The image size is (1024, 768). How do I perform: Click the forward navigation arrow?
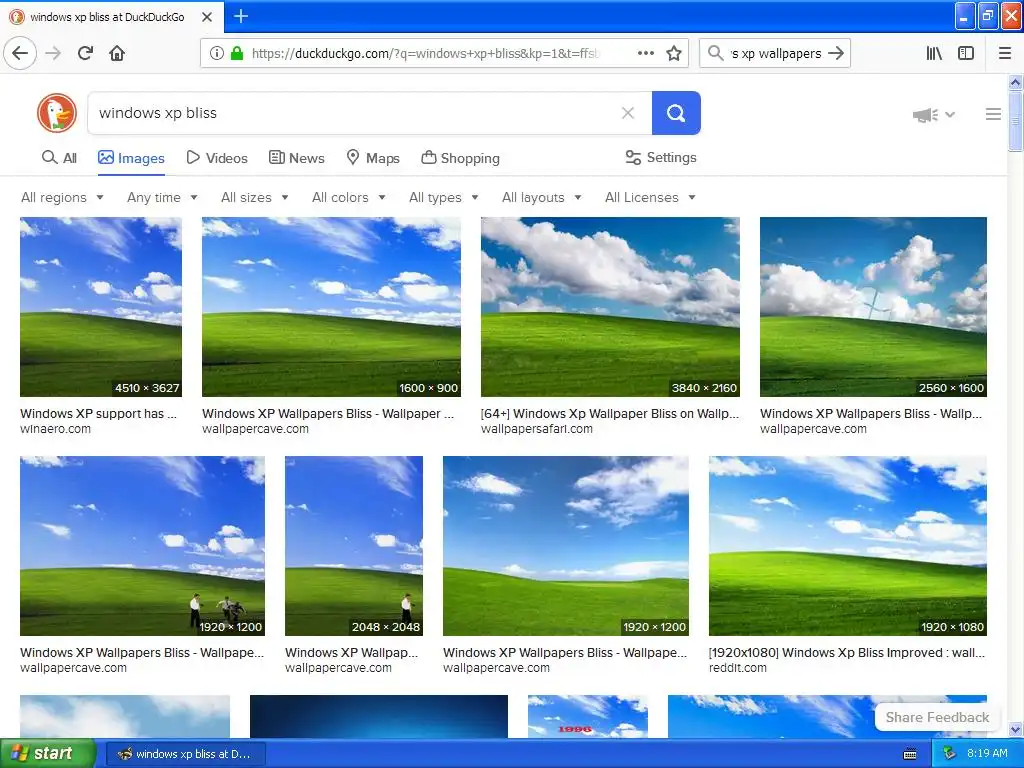[53, 53]
